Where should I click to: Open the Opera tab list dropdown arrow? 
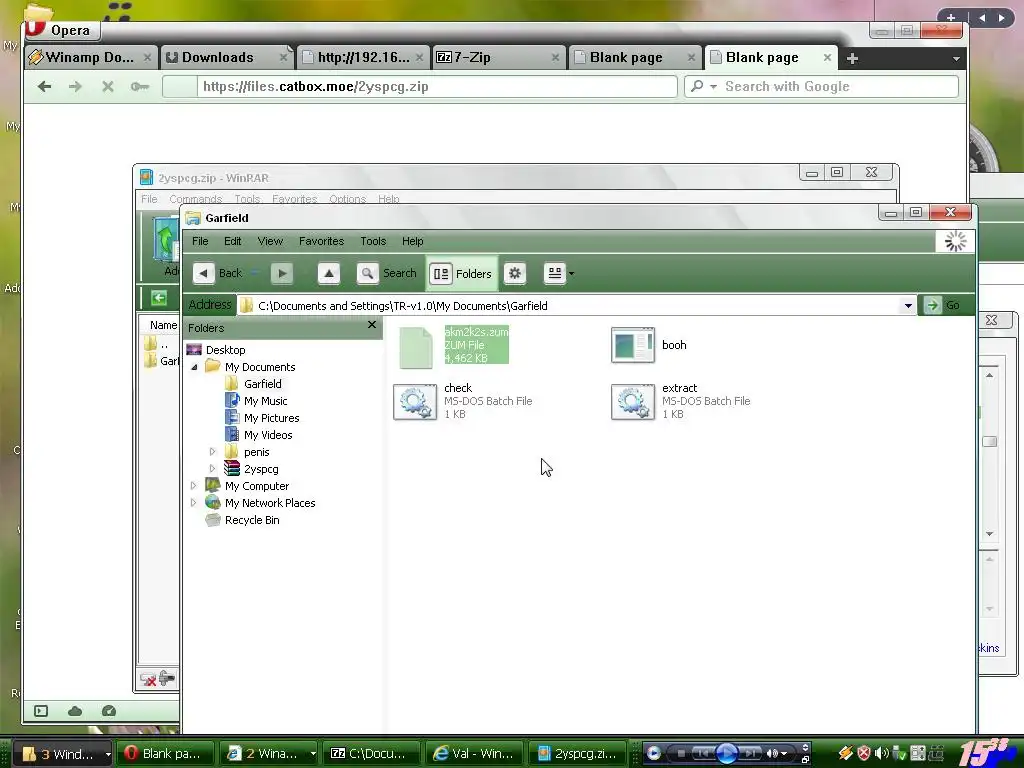tap(955, 59)
